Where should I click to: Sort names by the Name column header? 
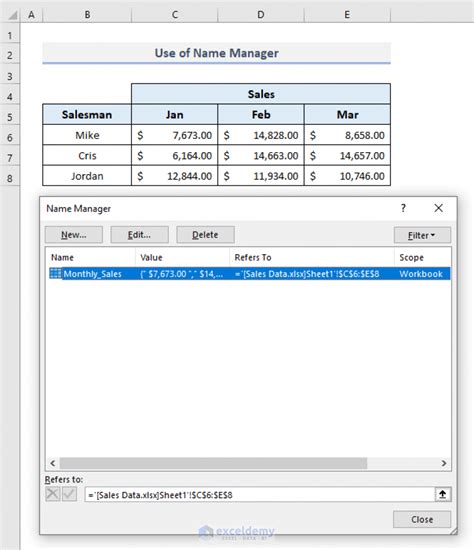pos(91,257)
